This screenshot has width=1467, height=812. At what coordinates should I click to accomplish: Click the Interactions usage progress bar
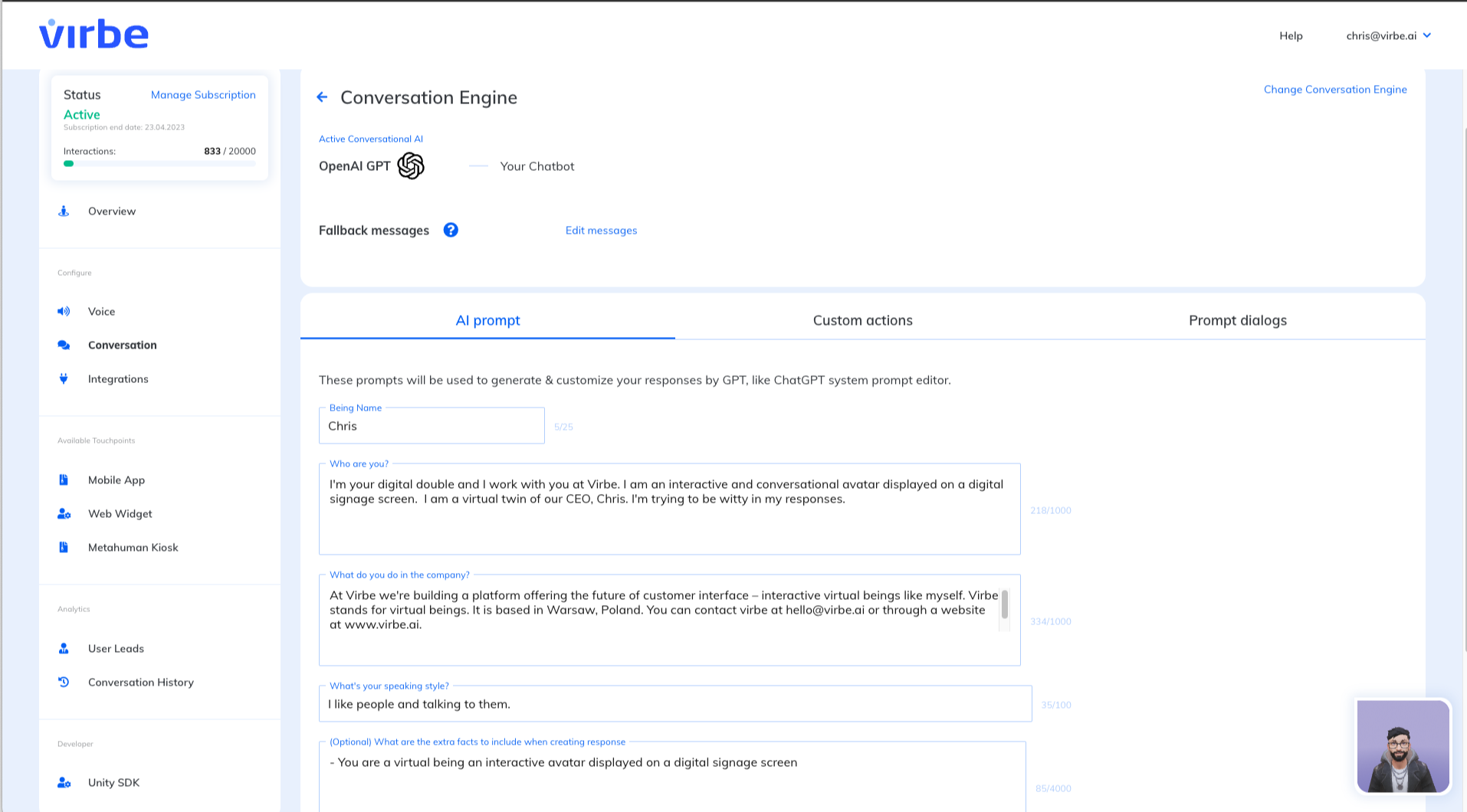[x=159, y=163]
